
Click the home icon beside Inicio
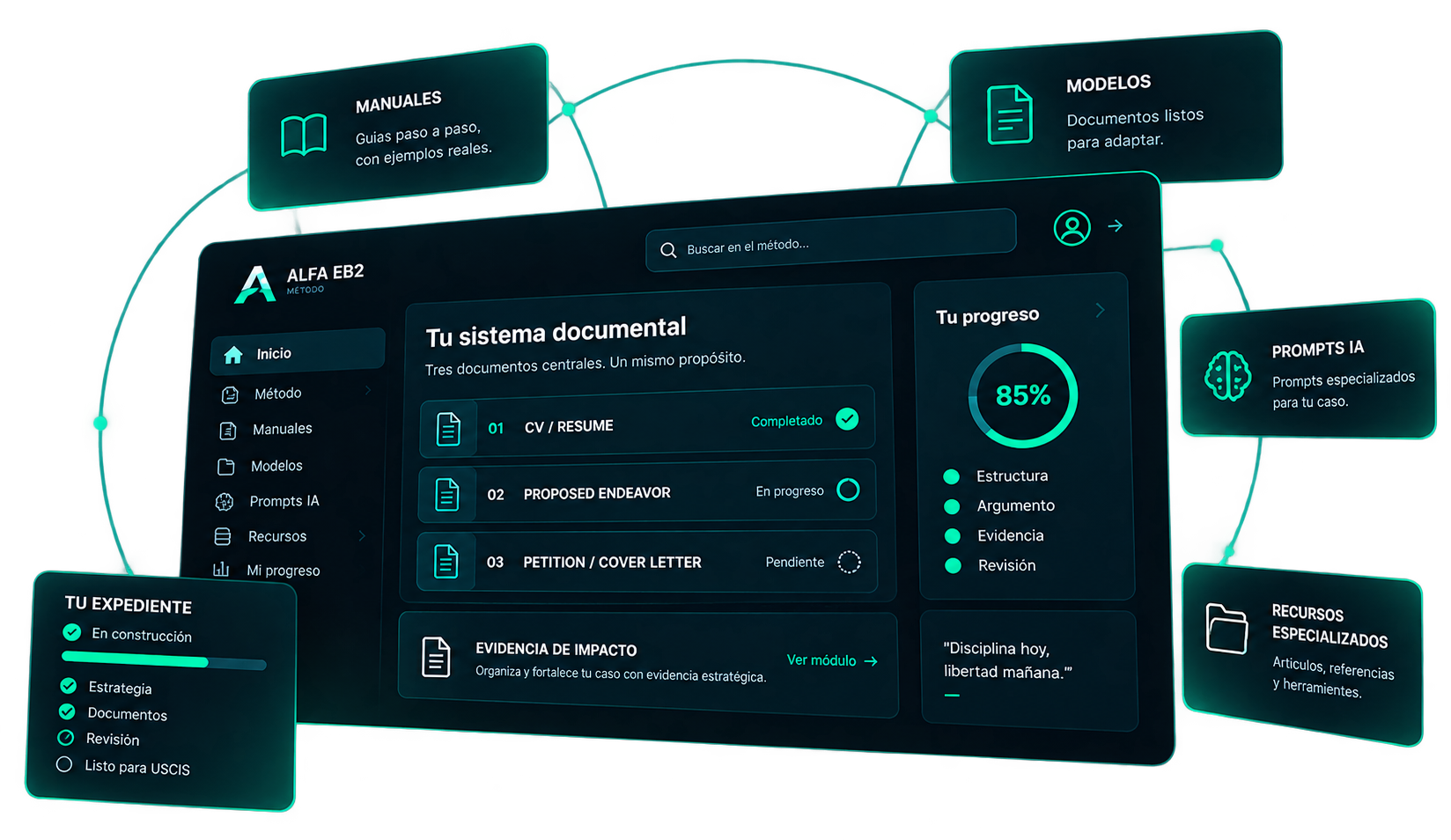(233, 355)
